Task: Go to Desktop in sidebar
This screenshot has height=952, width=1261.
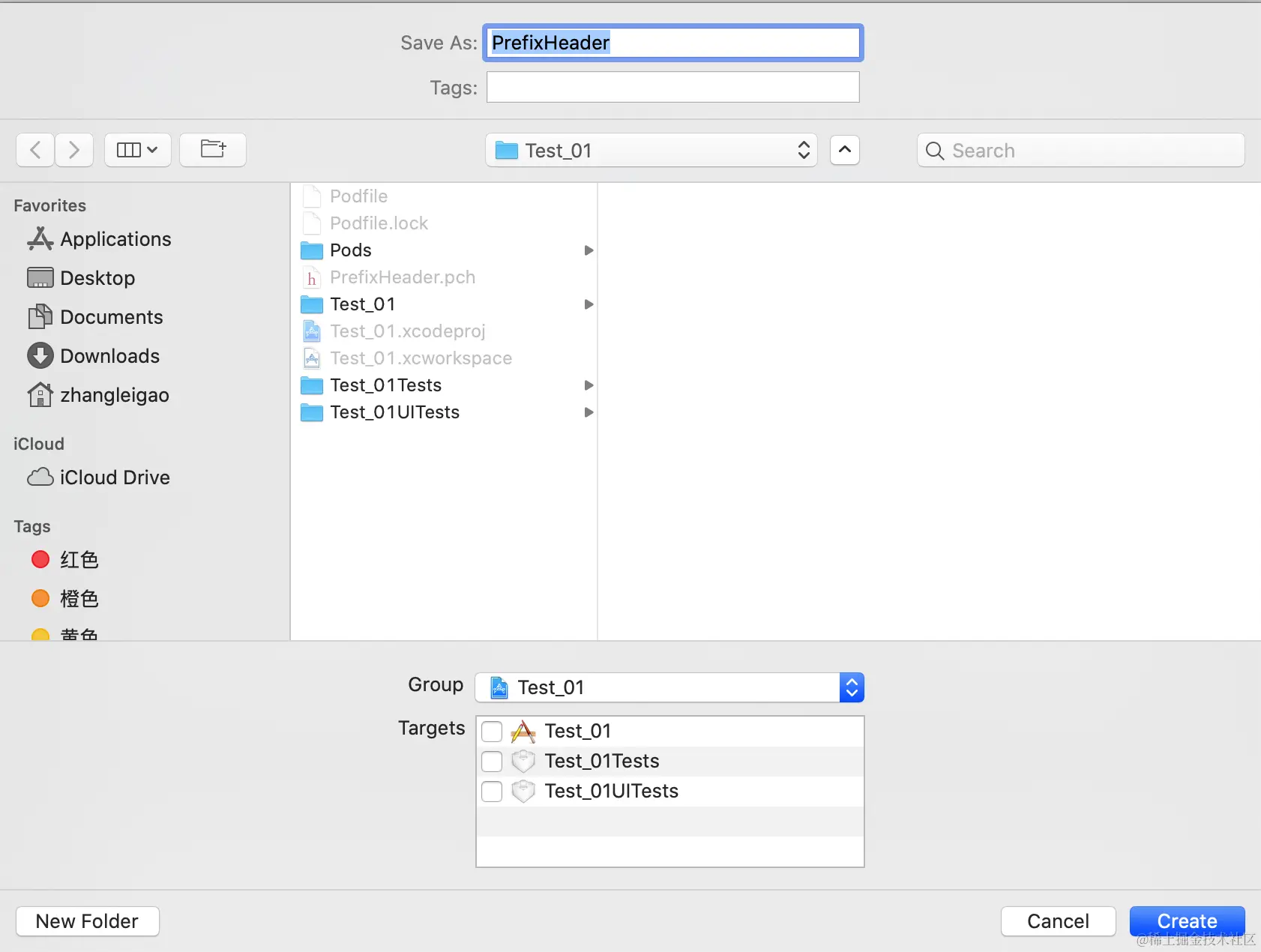Action: [x=97, y=278]
